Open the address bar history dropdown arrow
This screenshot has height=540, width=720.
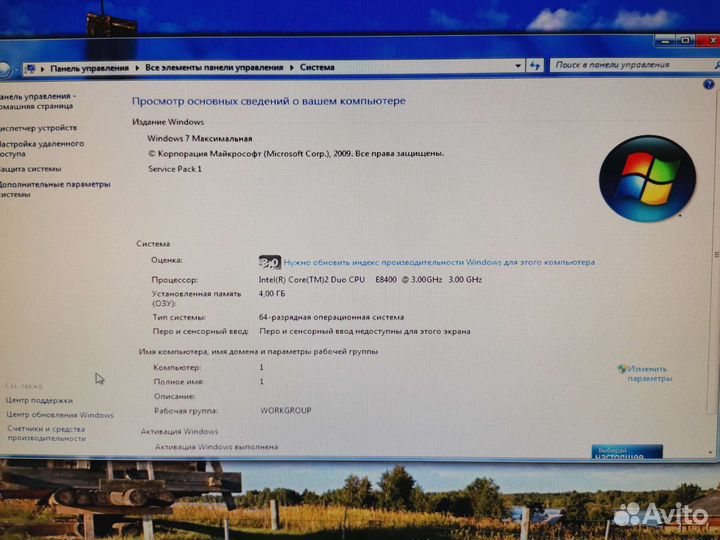click(518, 66)
